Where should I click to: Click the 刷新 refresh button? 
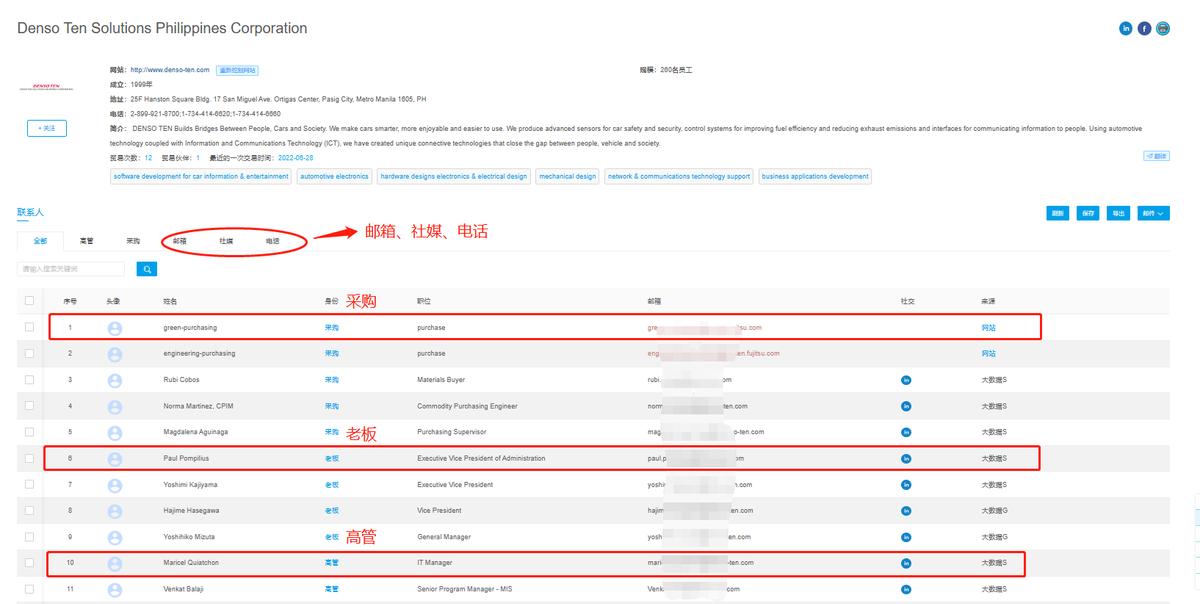pos(1057,213)
